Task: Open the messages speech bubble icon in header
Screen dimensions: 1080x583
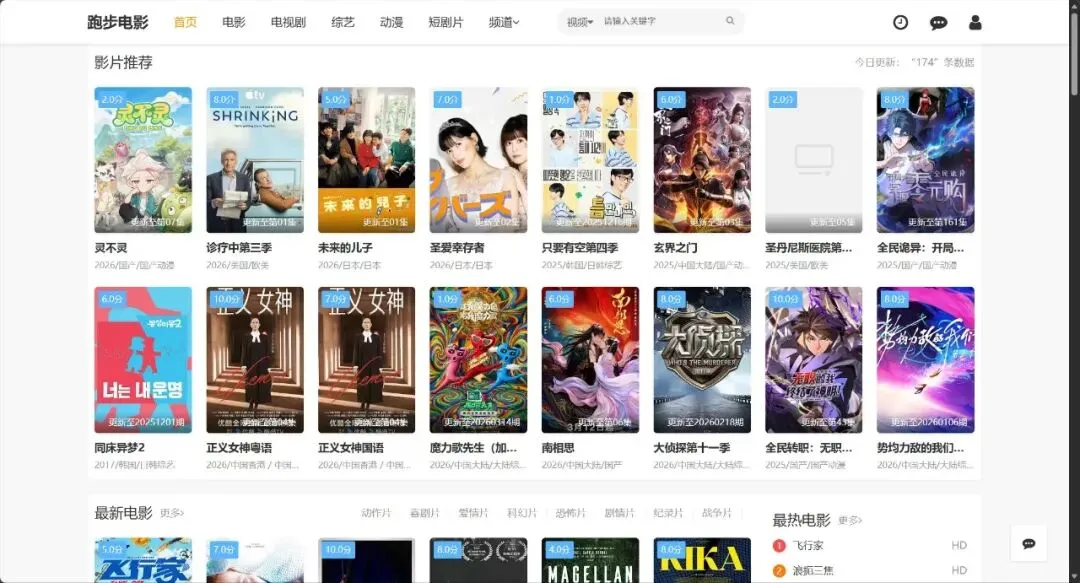Action: [x=938, y=23]
